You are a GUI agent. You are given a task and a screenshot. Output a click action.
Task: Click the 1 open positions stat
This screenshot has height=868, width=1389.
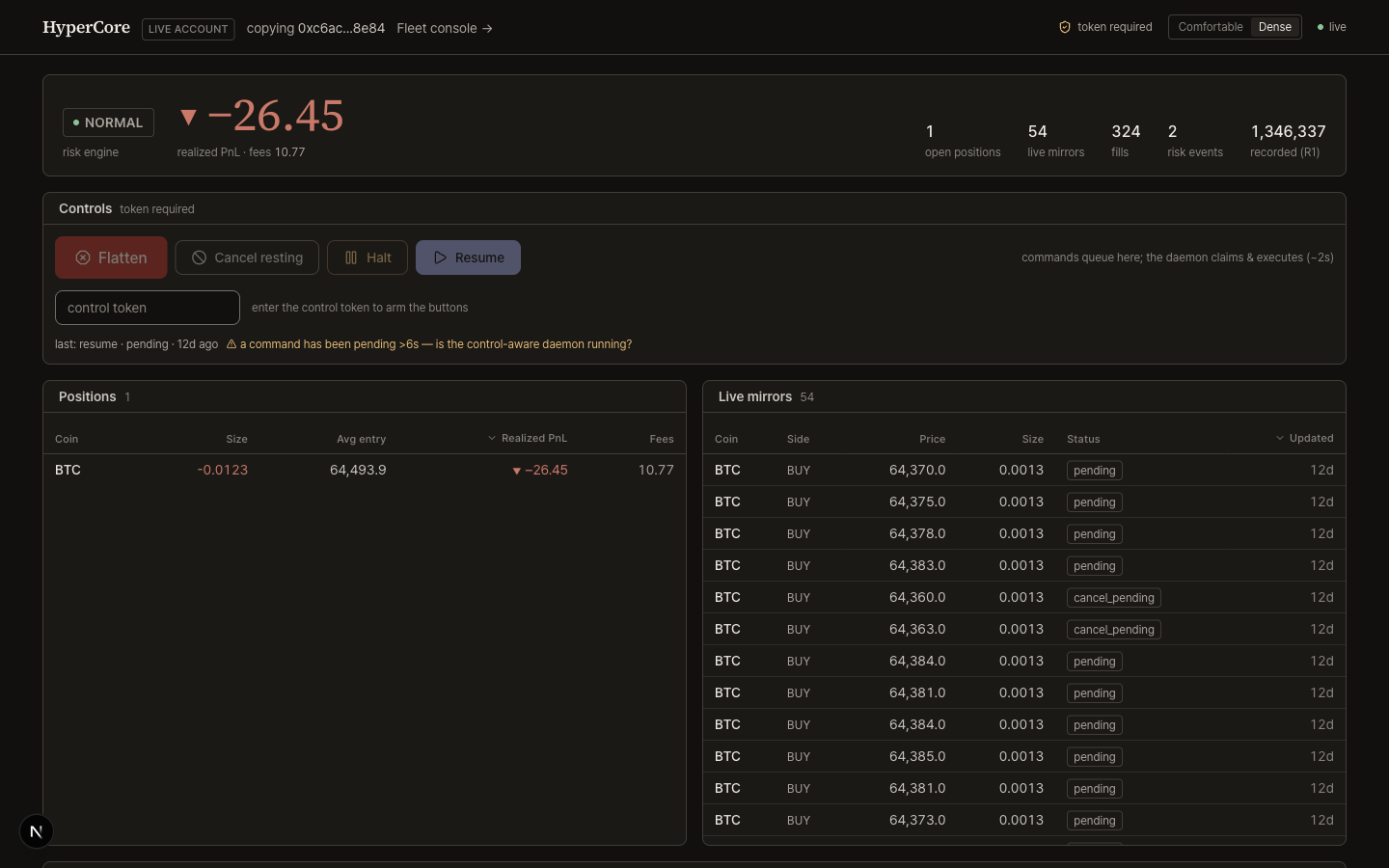pyautogui.click(x=963, y=140)
